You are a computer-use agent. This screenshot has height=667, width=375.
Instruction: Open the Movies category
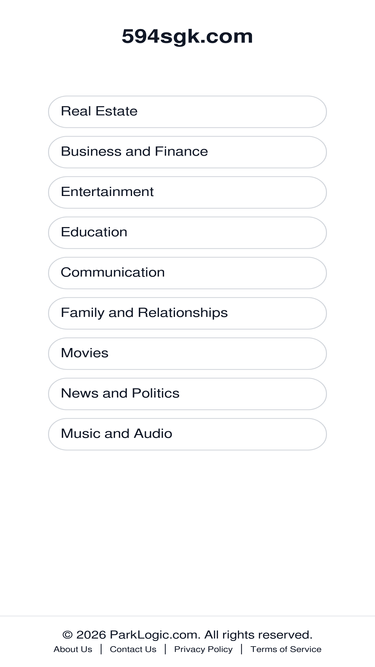pos(187,353)
